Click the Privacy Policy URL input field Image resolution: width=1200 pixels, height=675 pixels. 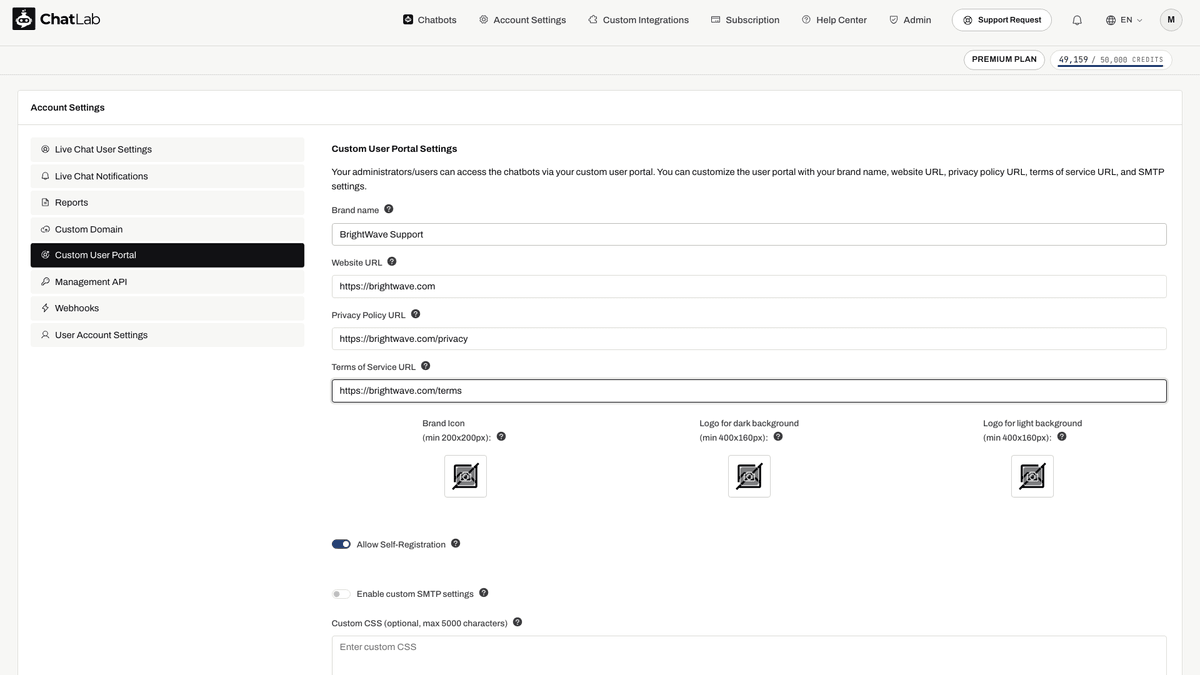point(749,338)
